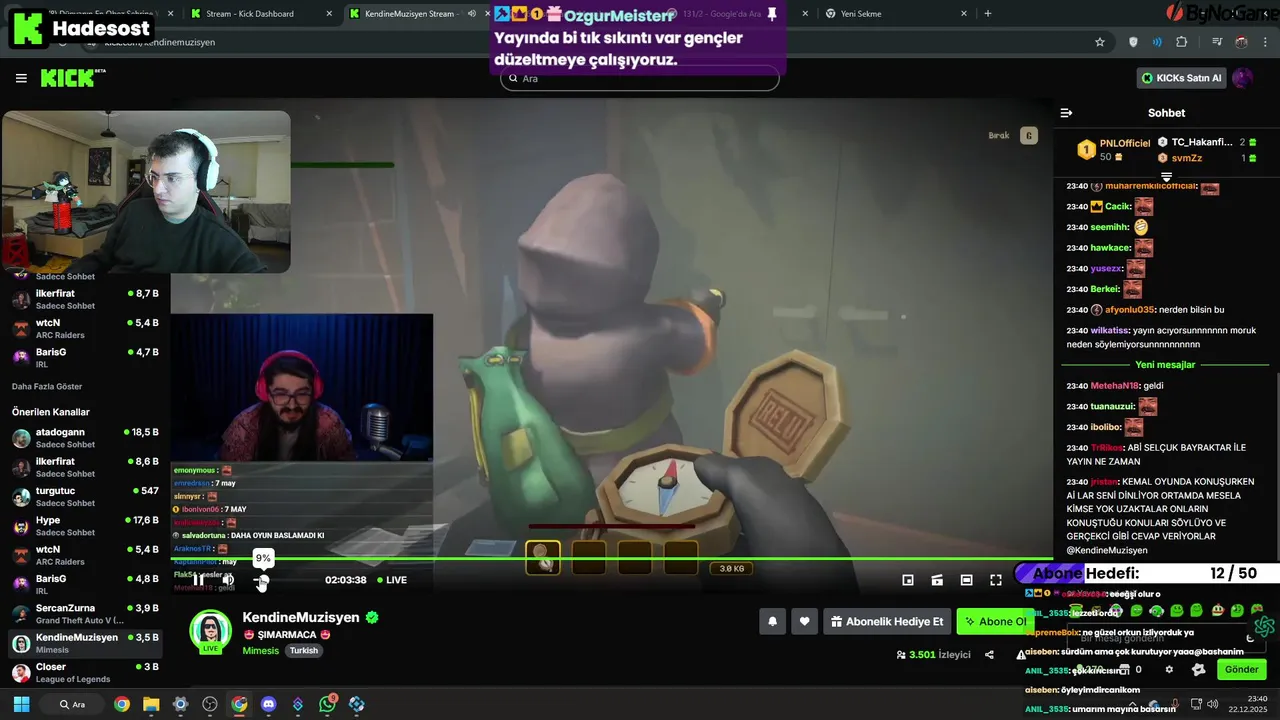This screenshot has width=1280, height=720.
Task: Click in the Kick Ara search field
Action: (640, 78)
